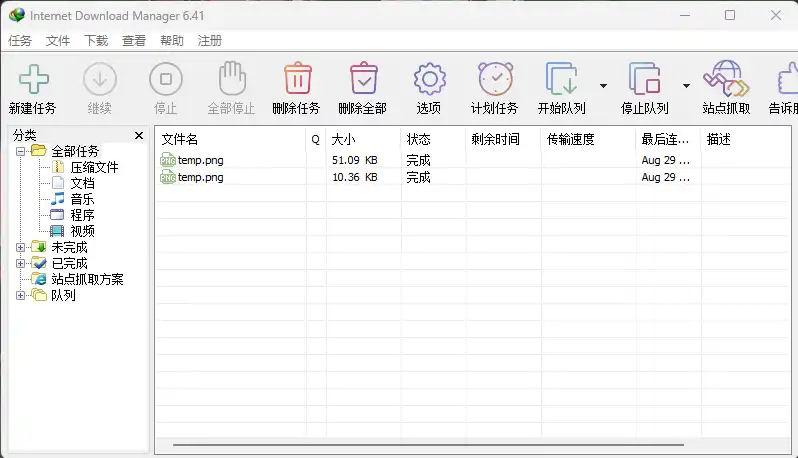Image resolution: width=798 pixels, height=458 pixels.
Task: Open the 查看 menu
Action: tap(134, 41)
